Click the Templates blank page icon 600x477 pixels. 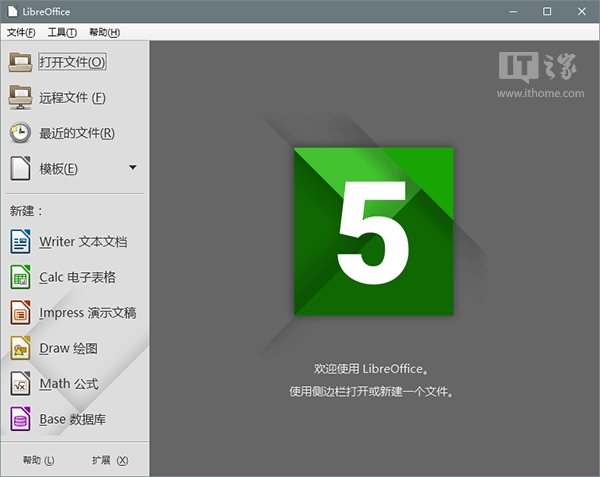click(x=20, y=168)
